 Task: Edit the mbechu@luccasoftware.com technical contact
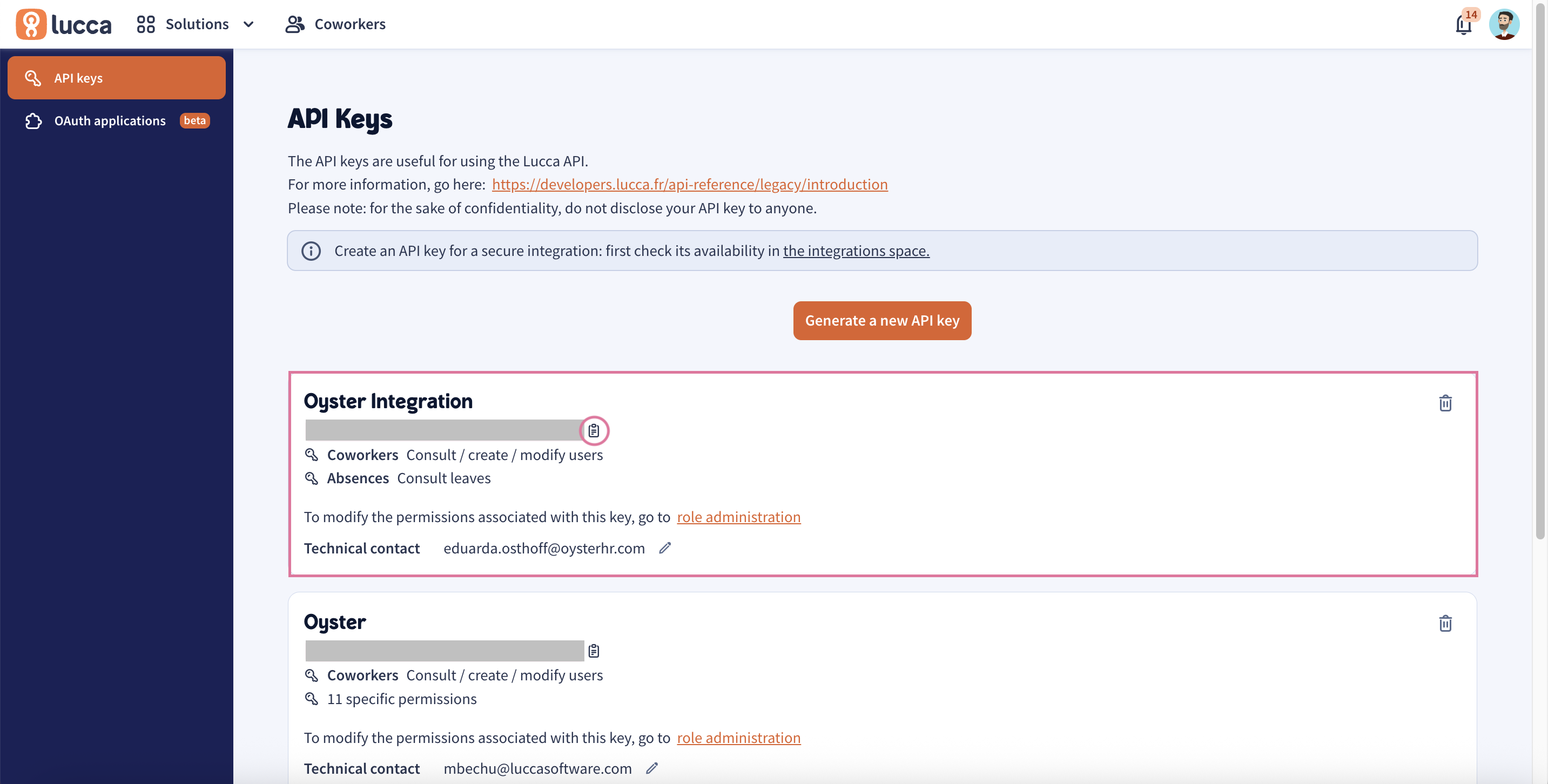tap(652, 768)
